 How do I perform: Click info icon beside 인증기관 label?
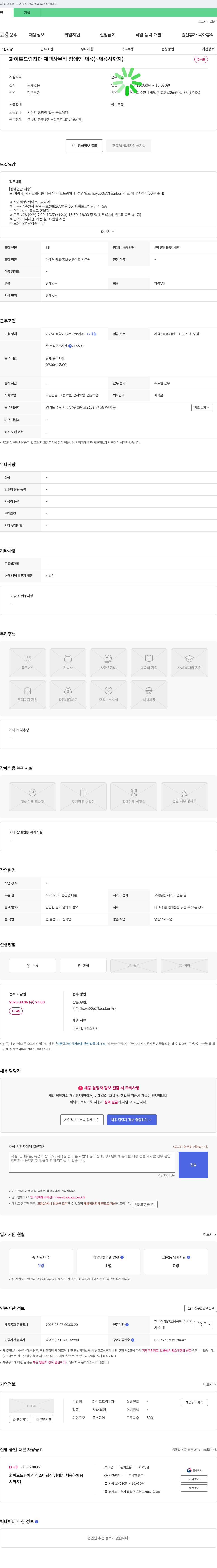pyautogui.click(x=127, y=1325)
